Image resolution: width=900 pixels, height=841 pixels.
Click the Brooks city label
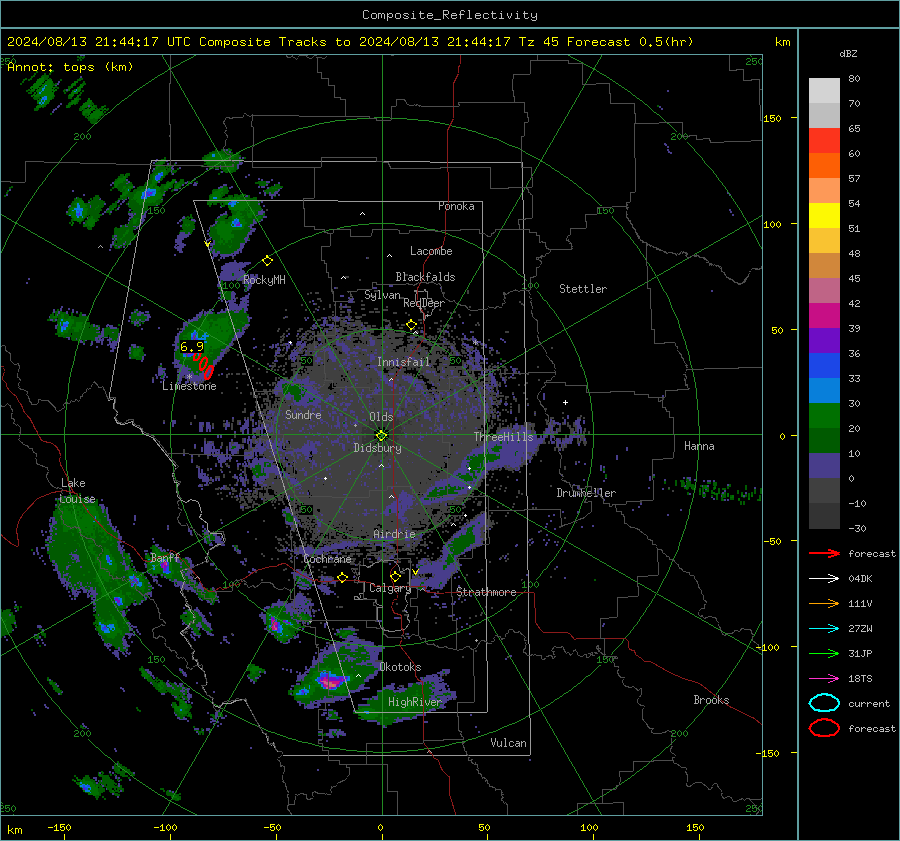click(x=711, y=700)
